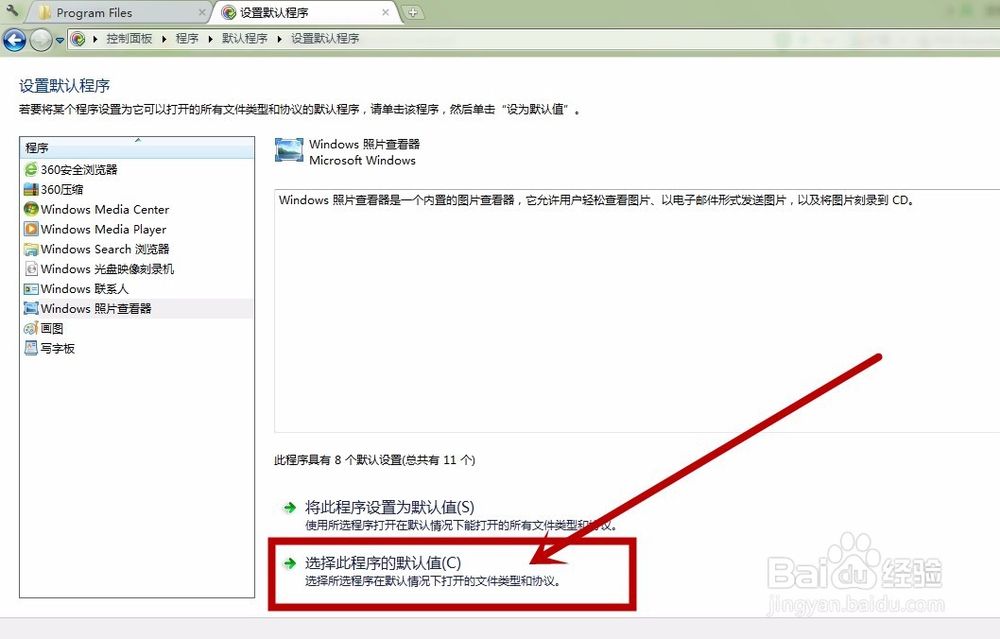Open recent pages dropdown next to Forward

click(59, 40)
